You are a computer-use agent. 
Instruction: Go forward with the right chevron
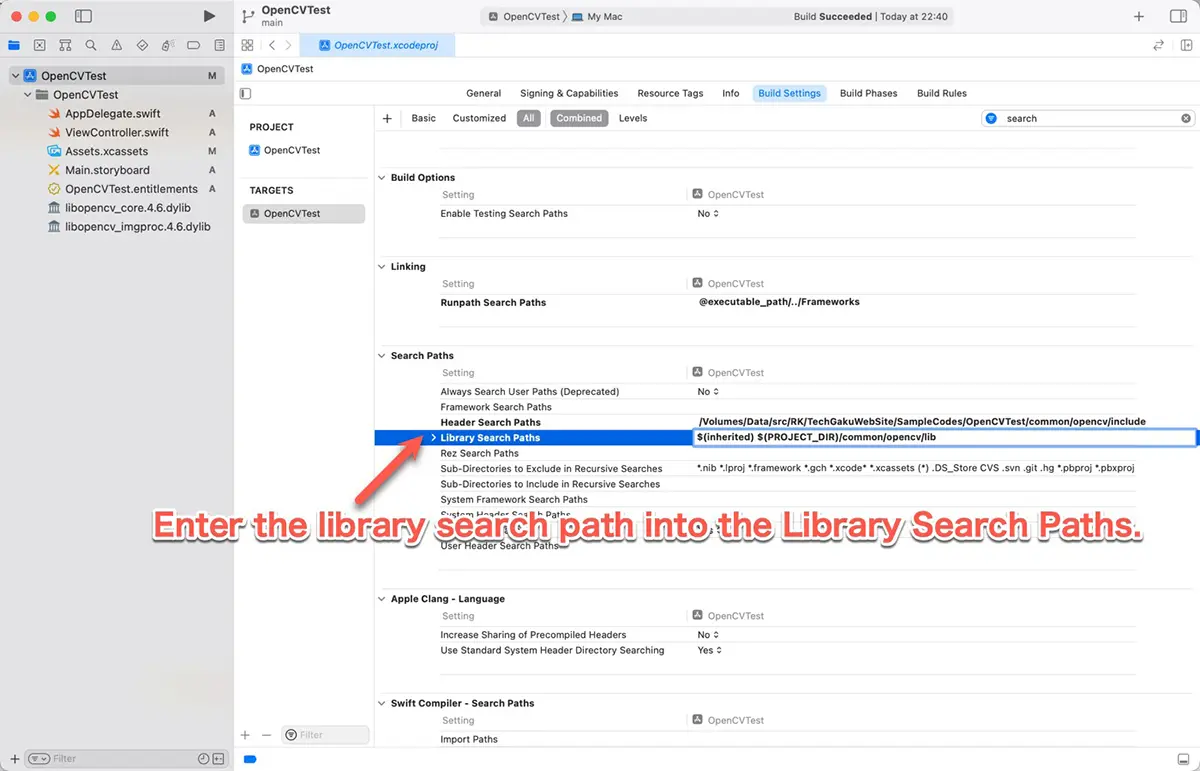point(289,45)
